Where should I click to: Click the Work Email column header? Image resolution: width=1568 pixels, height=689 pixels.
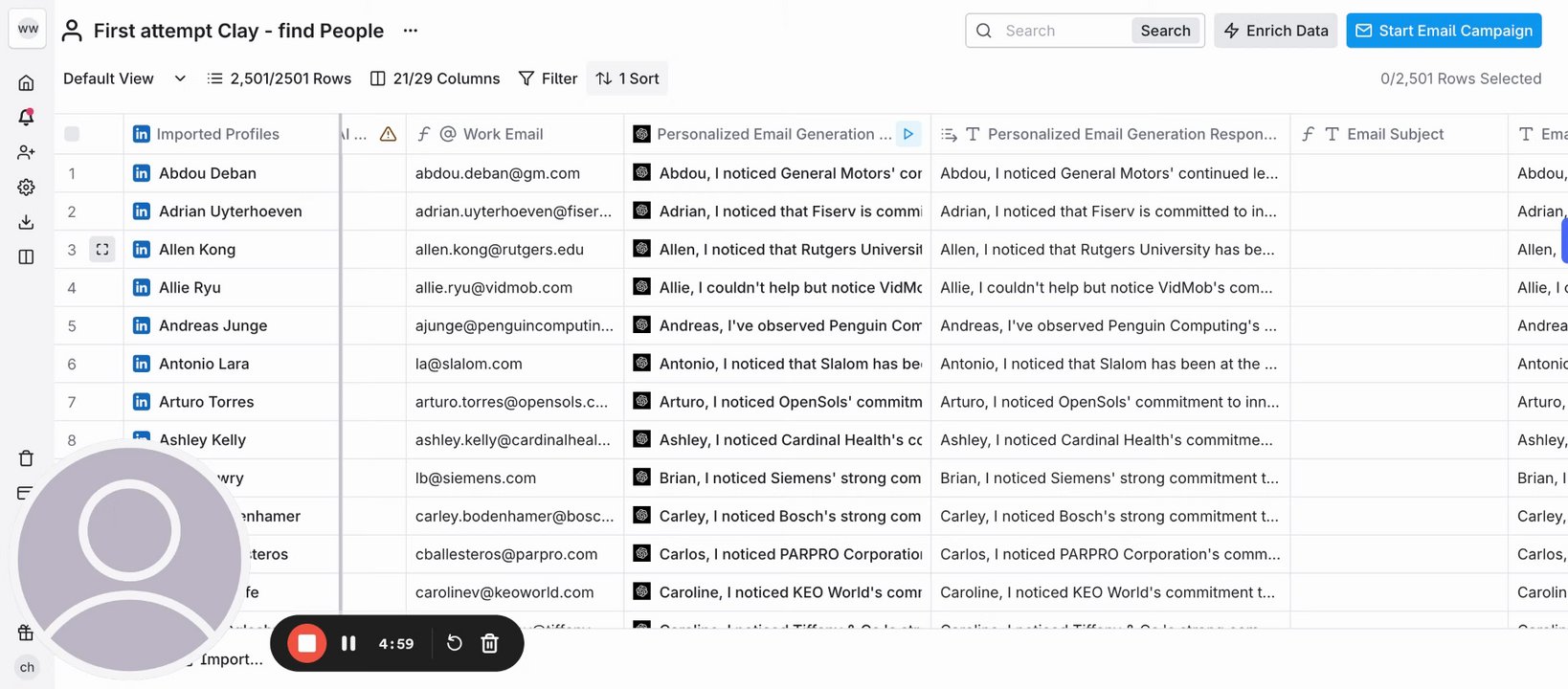[515, 134]
